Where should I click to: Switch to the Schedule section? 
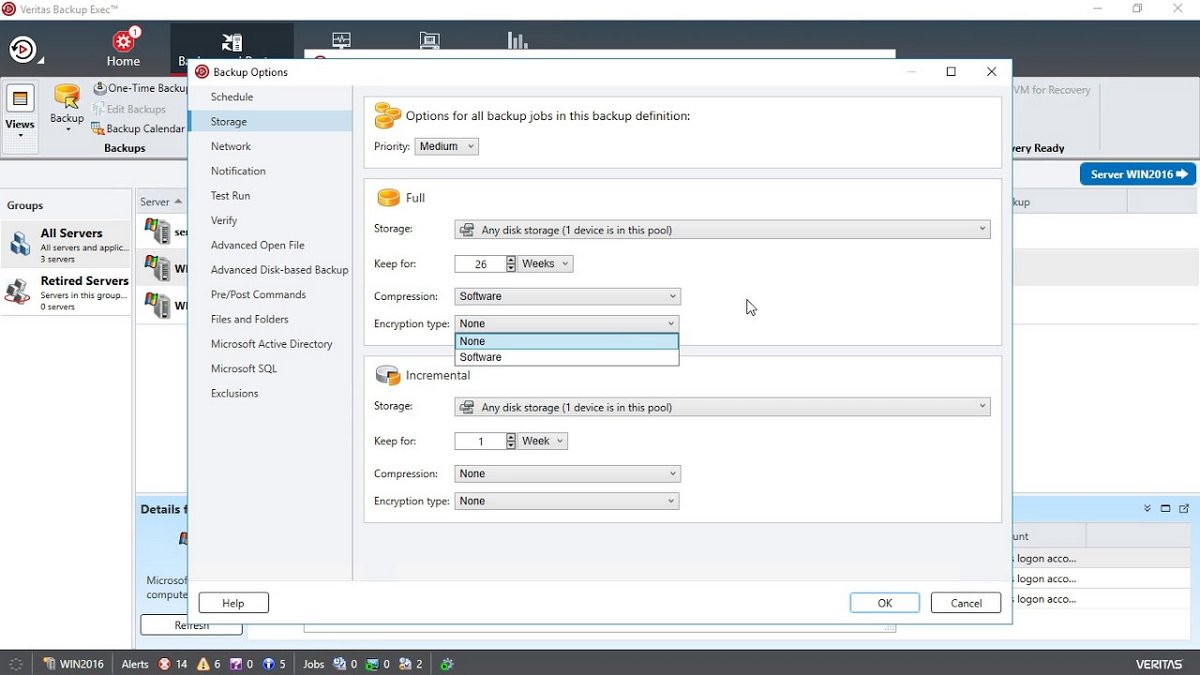[x=232, y=97]
